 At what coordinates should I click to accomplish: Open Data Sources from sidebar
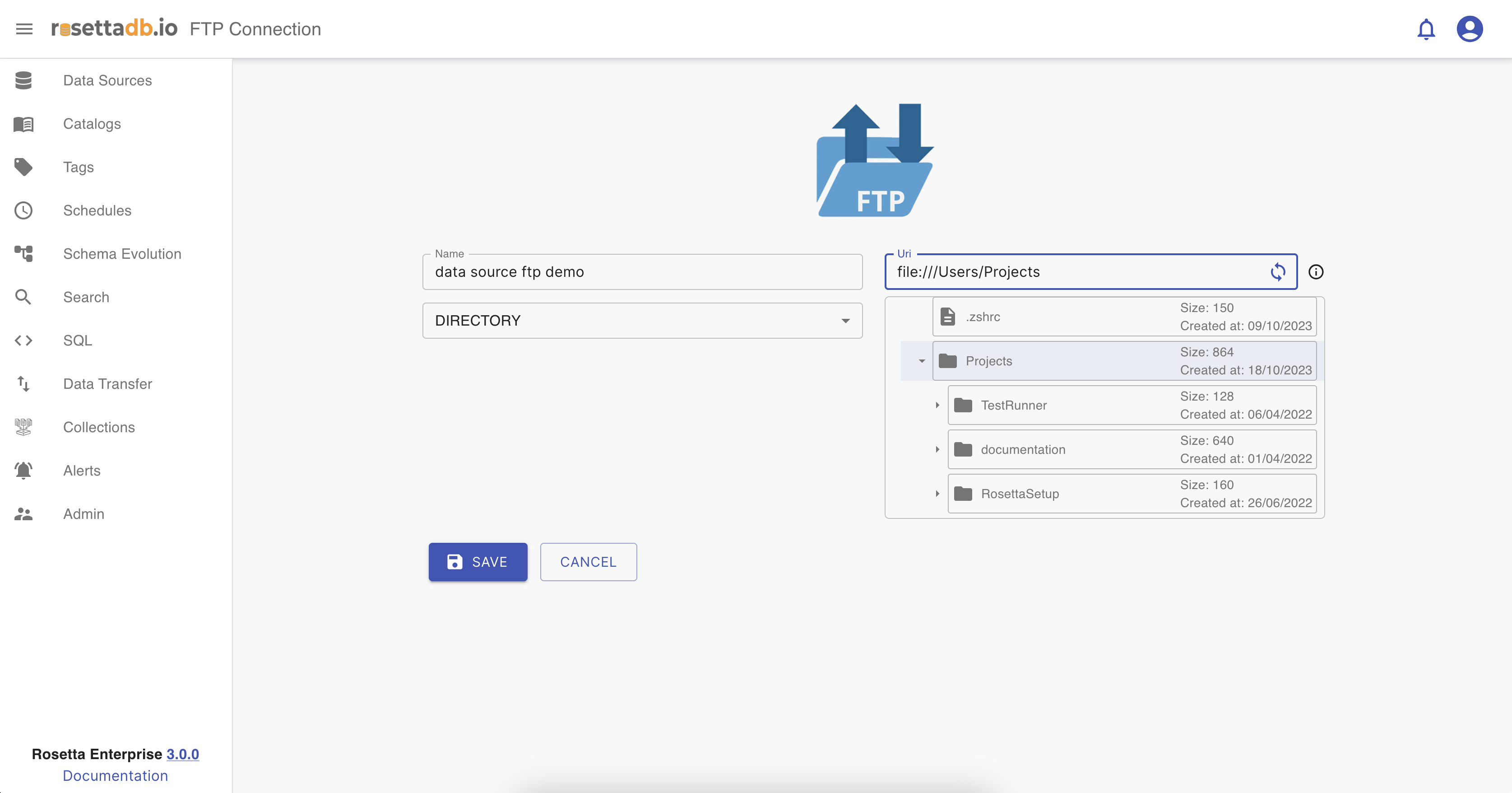pyautogui.click(x=107, y=80)
